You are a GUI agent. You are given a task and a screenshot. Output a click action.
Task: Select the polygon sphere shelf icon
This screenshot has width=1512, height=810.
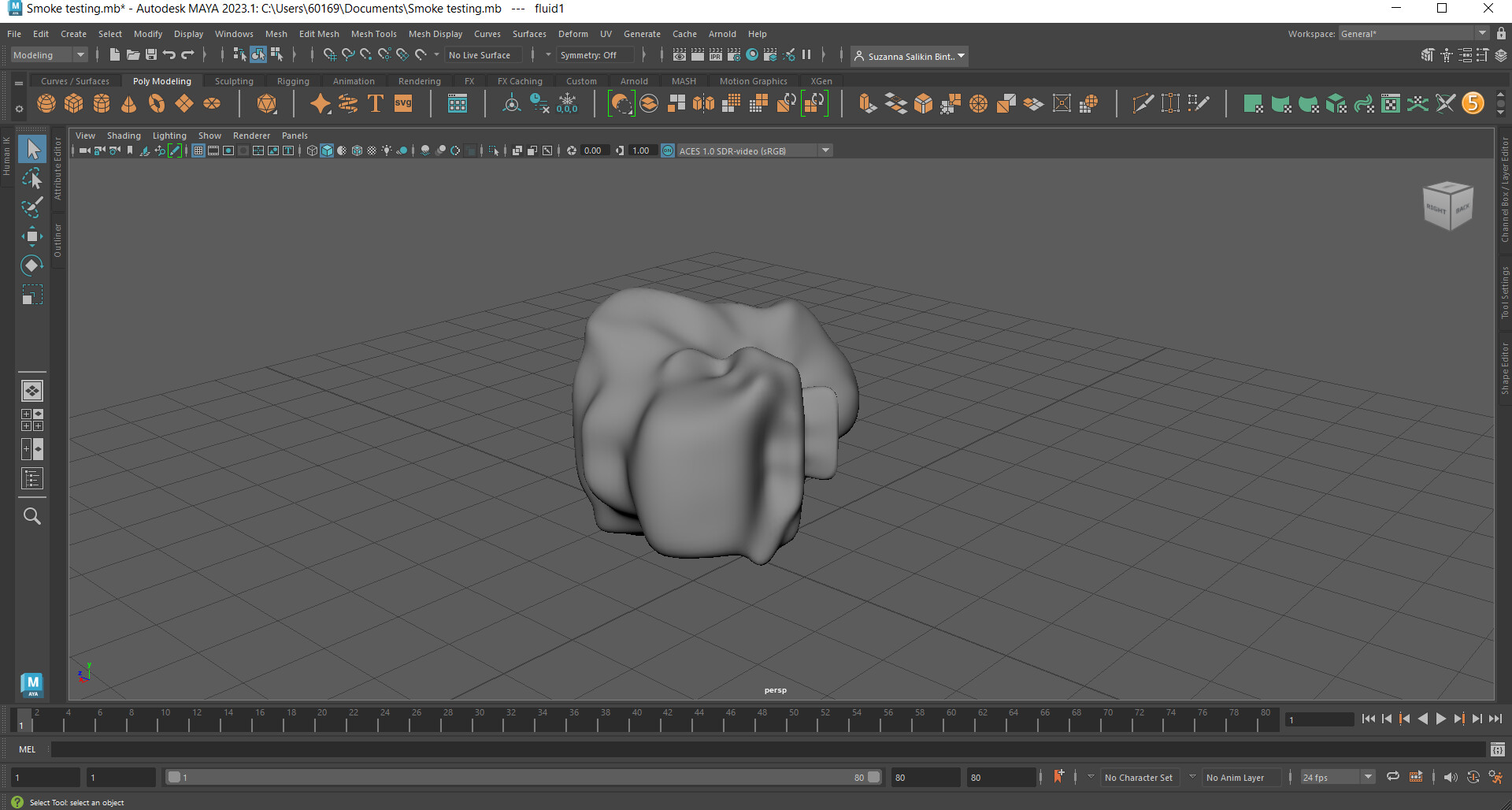(46, 104)
